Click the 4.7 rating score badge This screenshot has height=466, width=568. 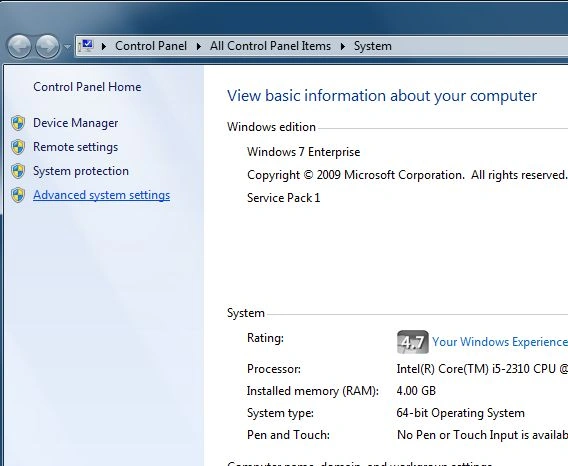(413, 342)
